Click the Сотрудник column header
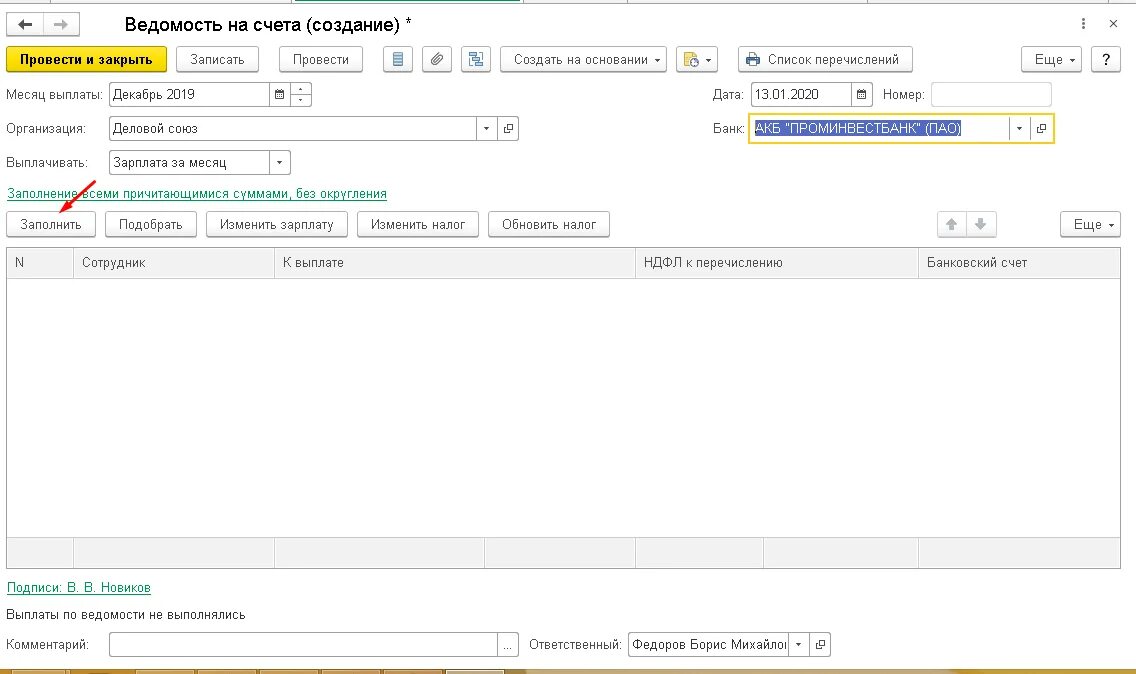 (174, 263)
